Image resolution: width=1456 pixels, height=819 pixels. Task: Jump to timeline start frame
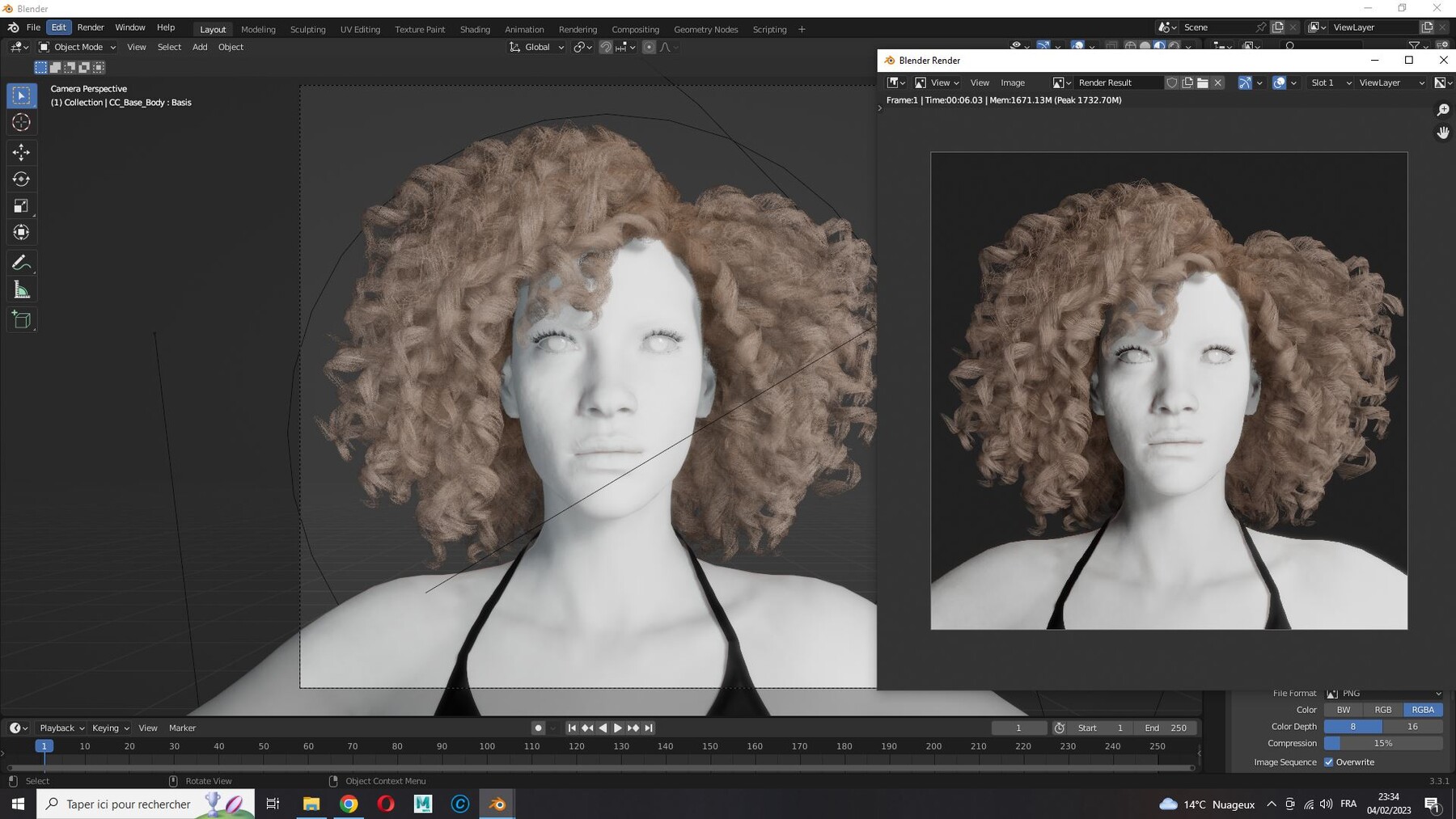tap(572, 728)
